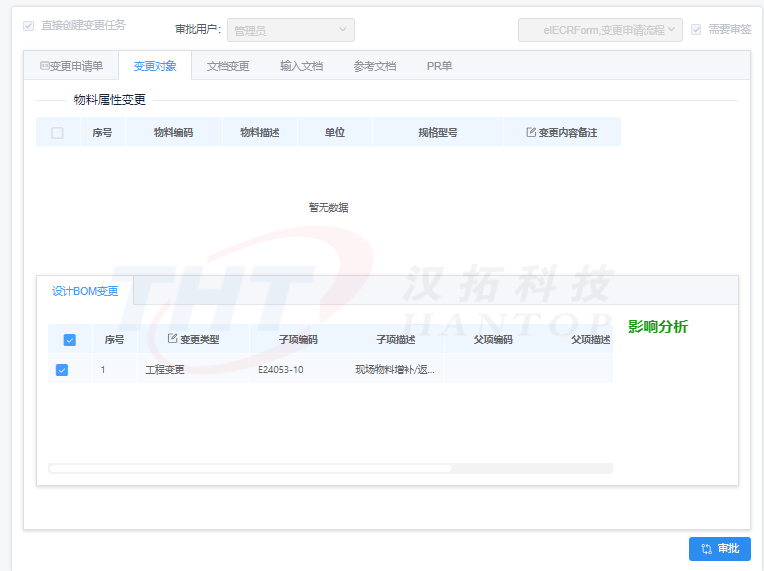
Task: Check the select-all box in 物料属性变更 table
Action: point(57,132)
